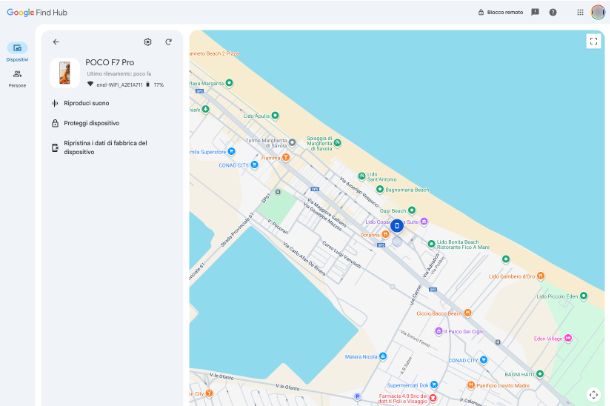The width and height of the screenshot is (610, 406).
Task: Switch to the Dispositivi tab
Action: click(17, 51)
